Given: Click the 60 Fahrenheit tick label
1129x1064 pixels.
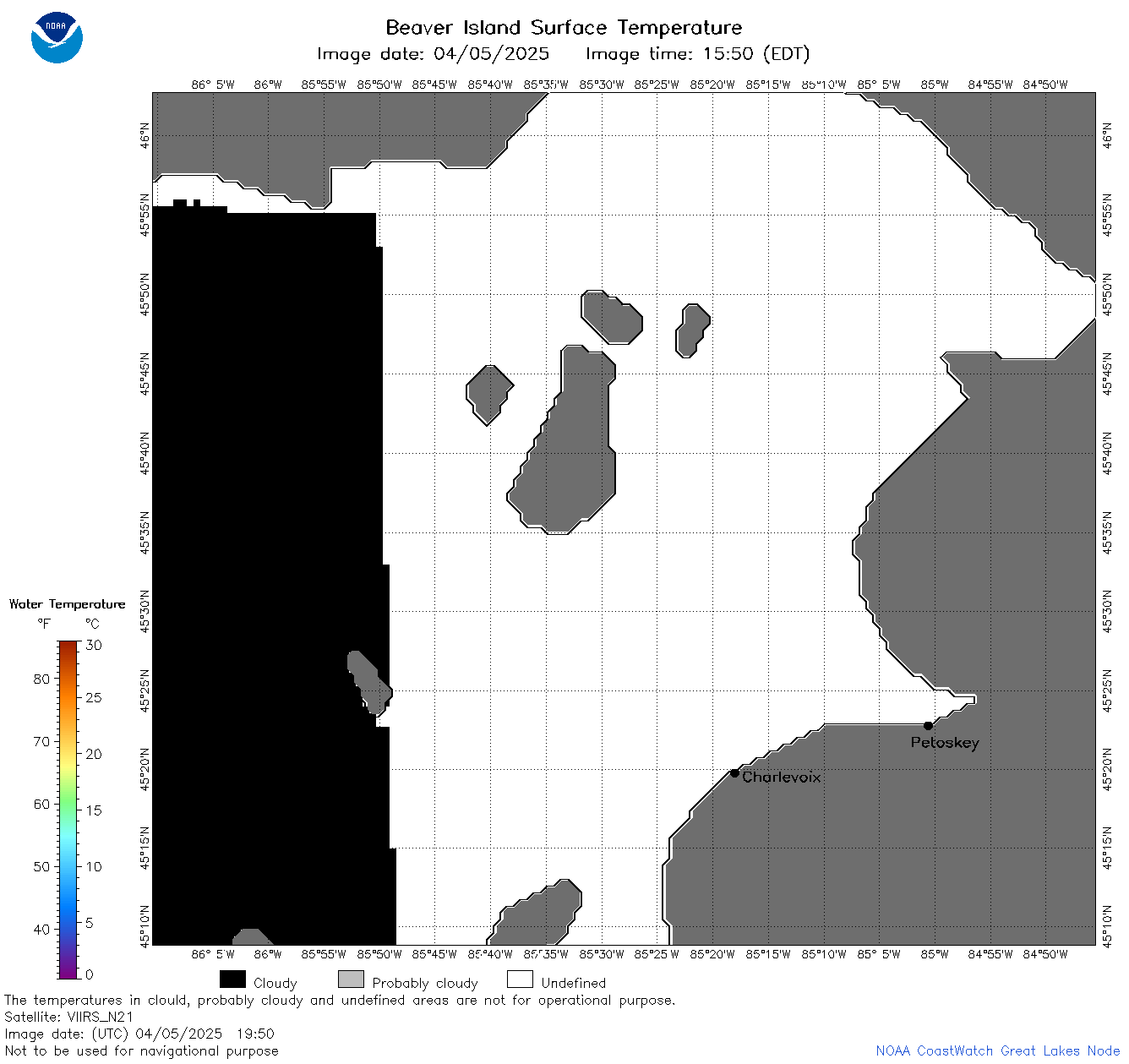Looking at the screenshot, I should click(41, 804).
